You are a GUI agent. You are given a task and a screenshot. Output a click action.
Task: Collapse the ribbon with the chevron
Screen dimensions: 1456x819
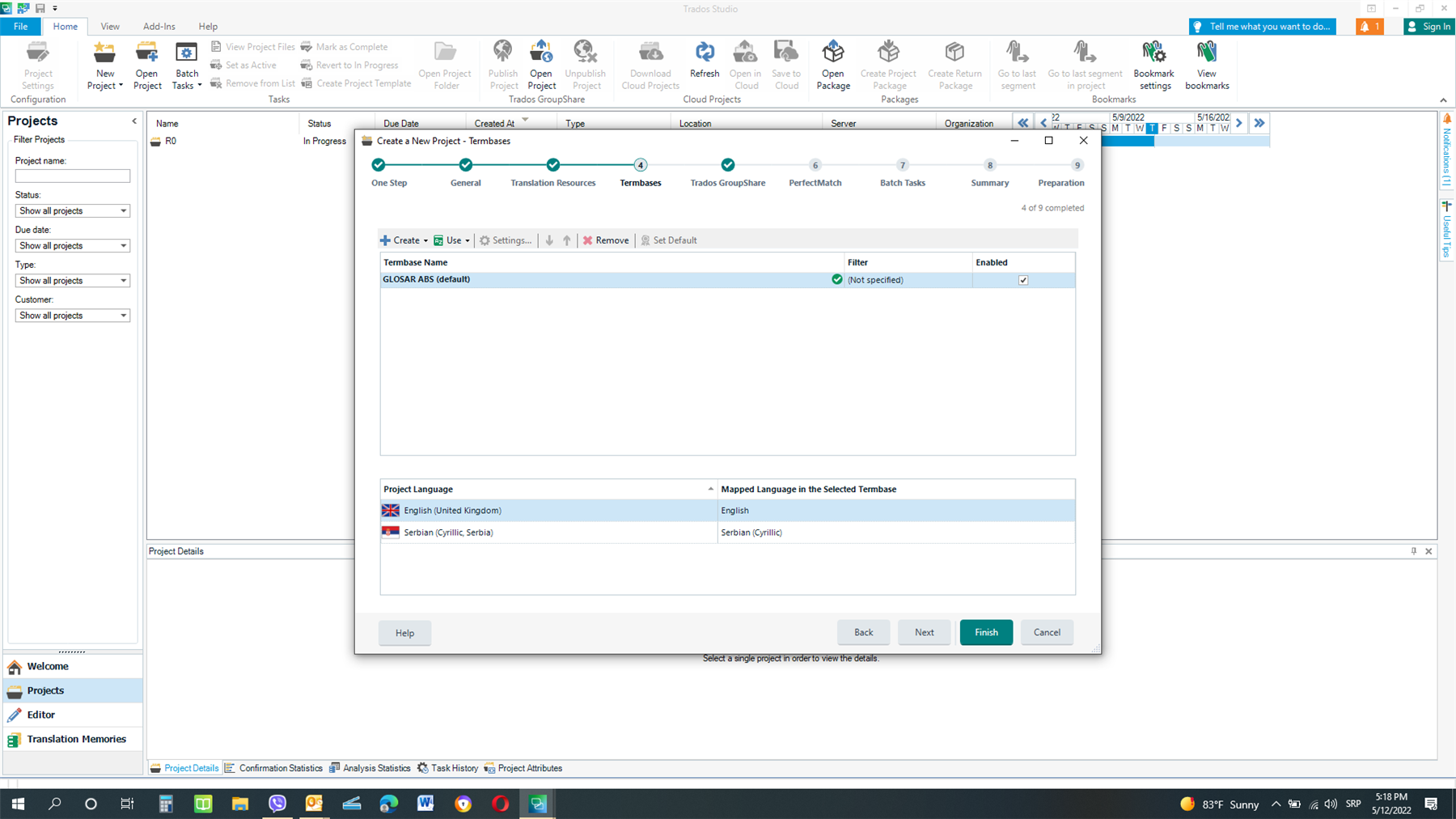tap(1443, 100)
